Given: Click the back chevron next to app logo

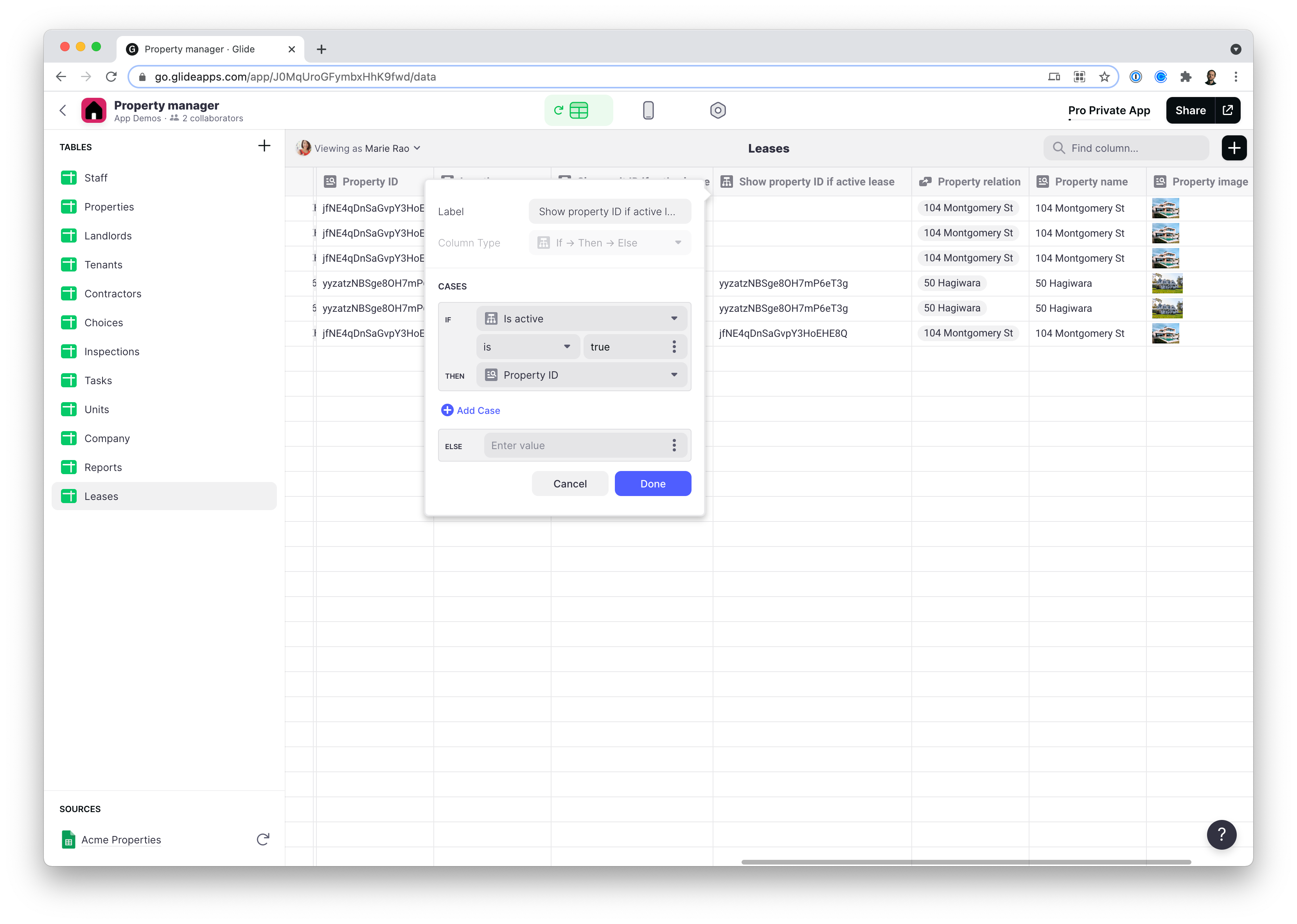Looking at the screenshot, I should pos(63,110).
